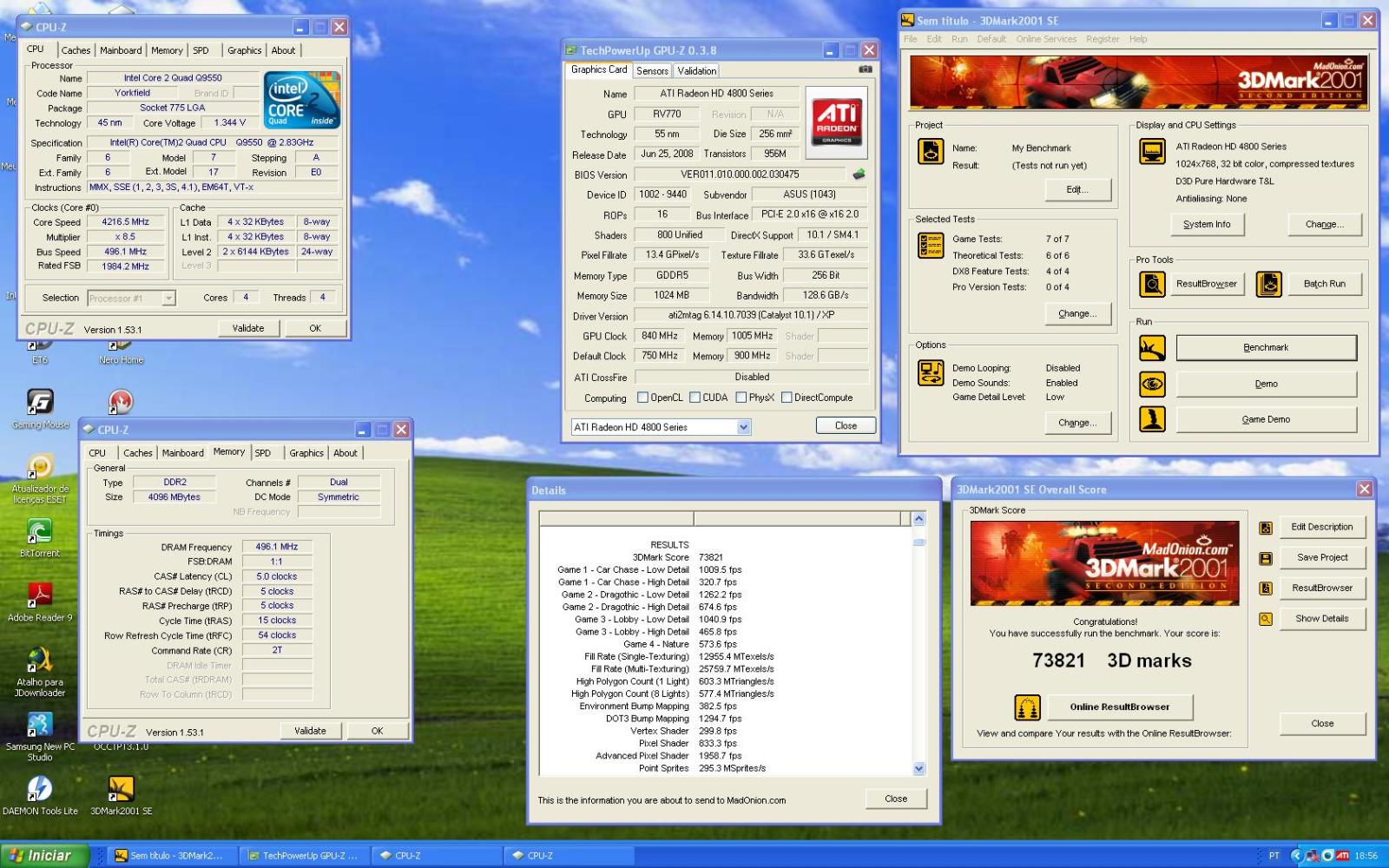Click the BIOS save chip icon in GPU-Z
Image resolution: width=1389 pixels, height=868 pixels.
click(859, 174)
